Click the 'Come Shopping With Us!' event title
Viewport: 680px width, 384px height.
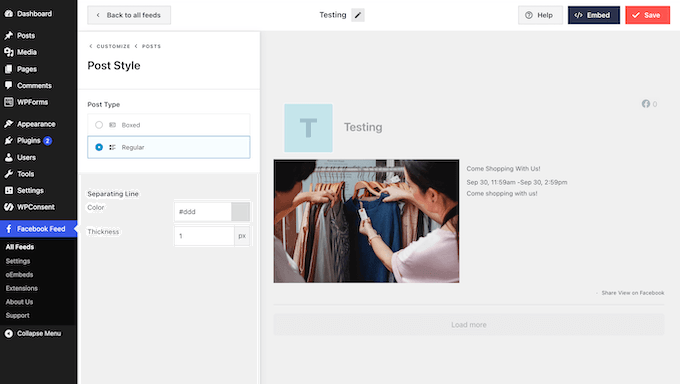pos(503,168)
